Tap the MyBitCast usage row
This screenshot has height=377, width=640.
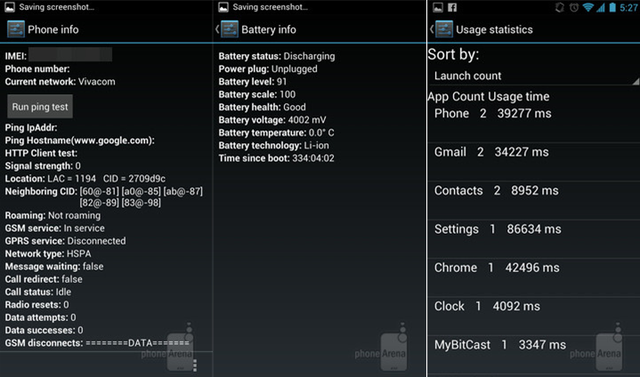click(x=534, y=355)
